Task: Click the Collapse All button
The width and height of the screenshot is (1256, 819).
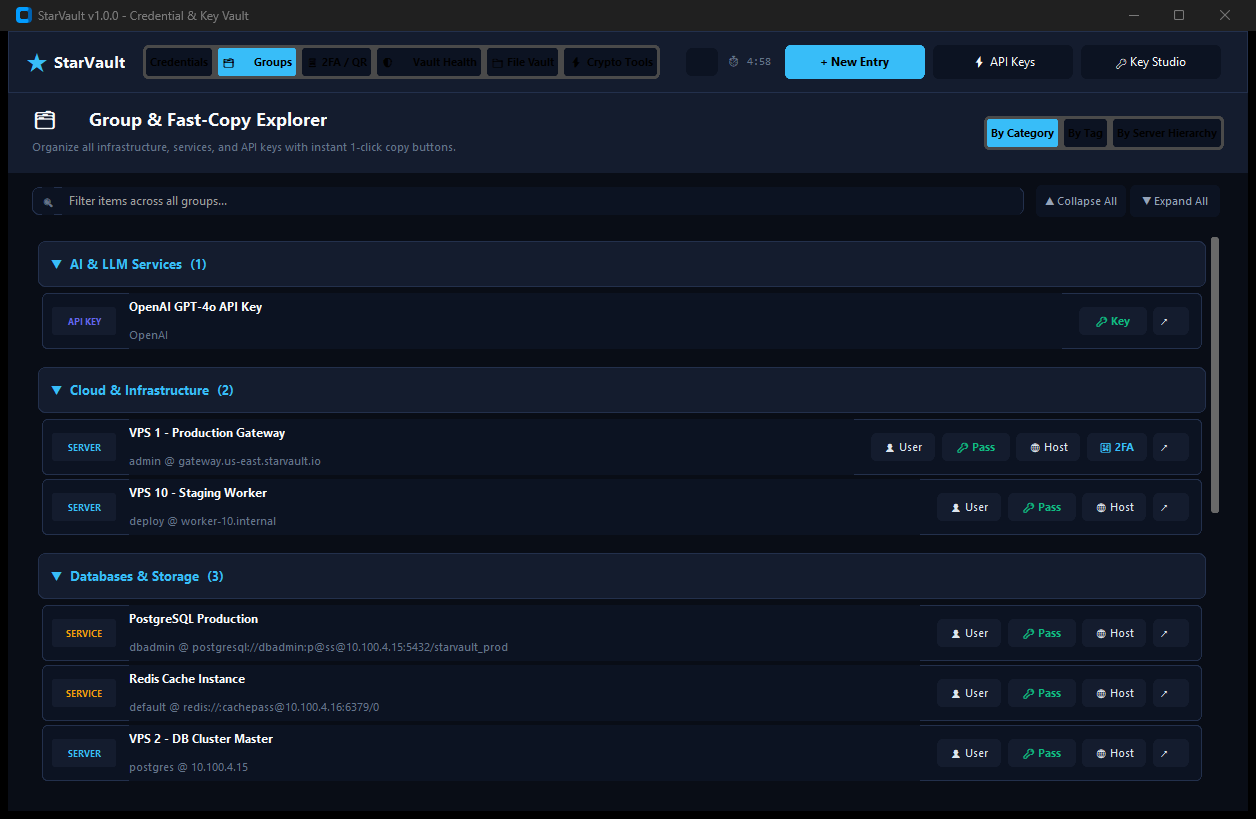Action: (1081, 201)
